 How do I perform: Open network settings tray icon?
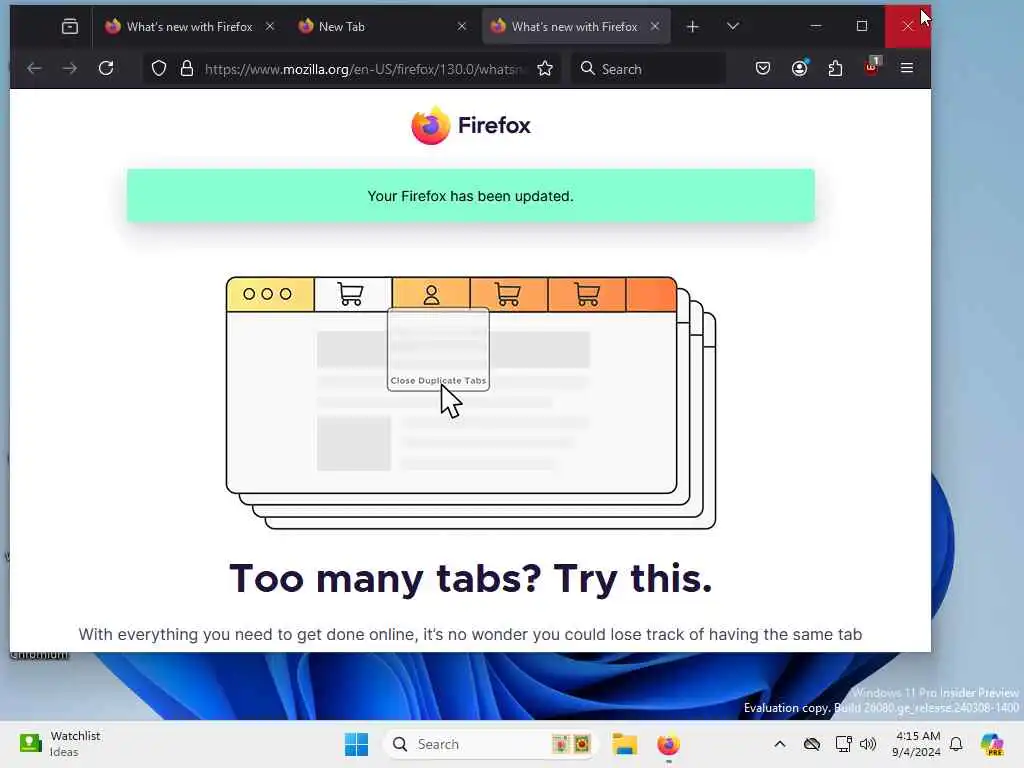coord(843,744)
